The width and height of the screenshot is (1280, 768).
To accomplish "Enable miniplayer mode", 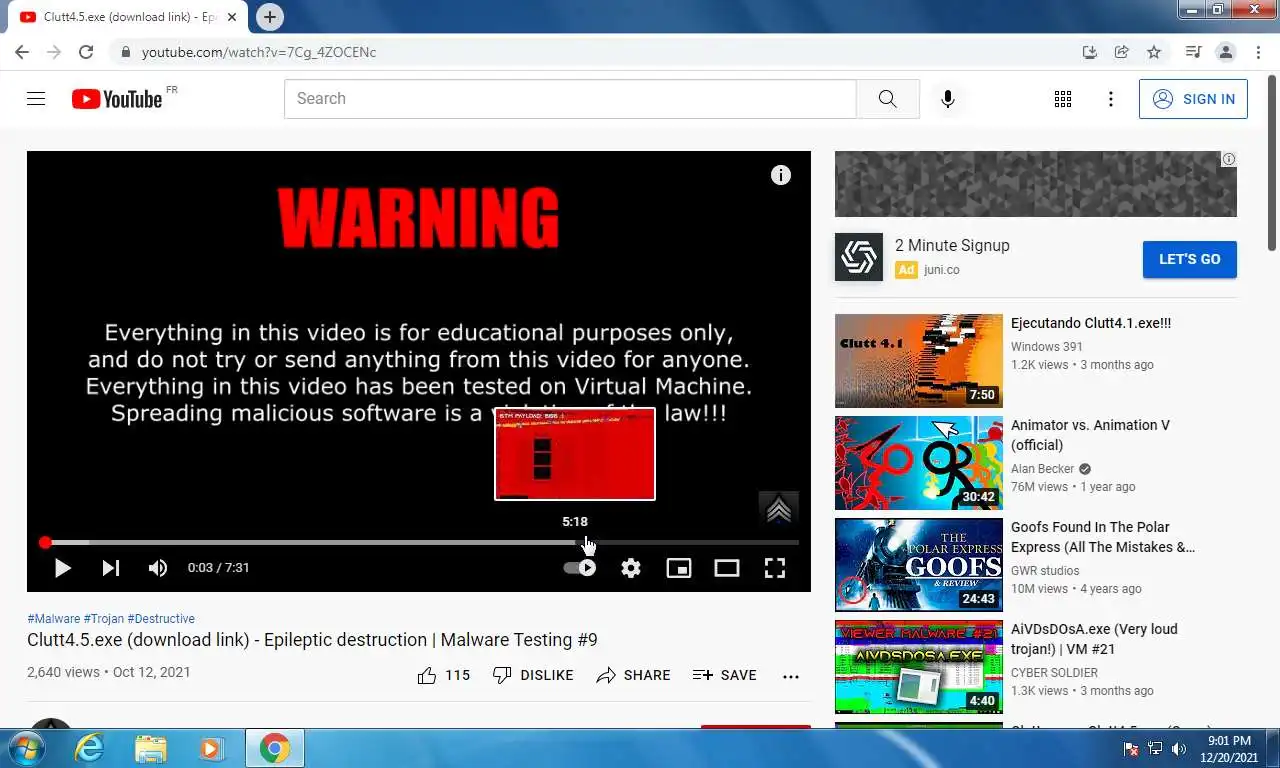I will (x=679, y=568).
